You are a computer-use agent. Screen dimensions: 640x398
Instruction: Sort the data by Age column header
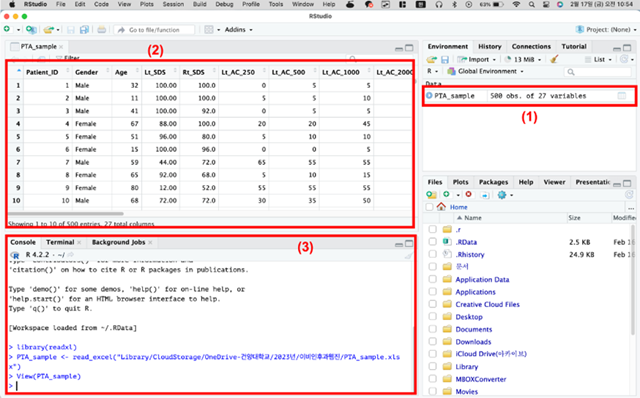126,72
